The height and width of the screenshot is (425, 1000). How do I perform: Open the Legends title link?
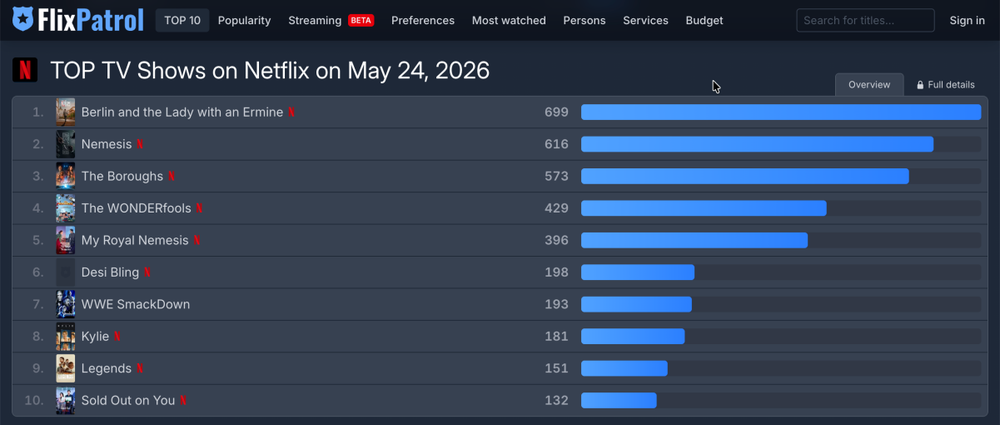(x=106, y=368)
